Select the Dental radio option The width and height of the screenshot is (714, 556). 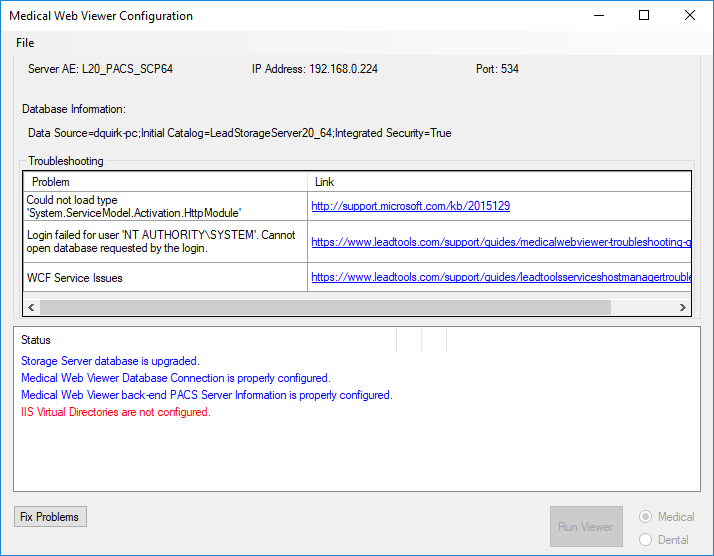pos(664,540)
